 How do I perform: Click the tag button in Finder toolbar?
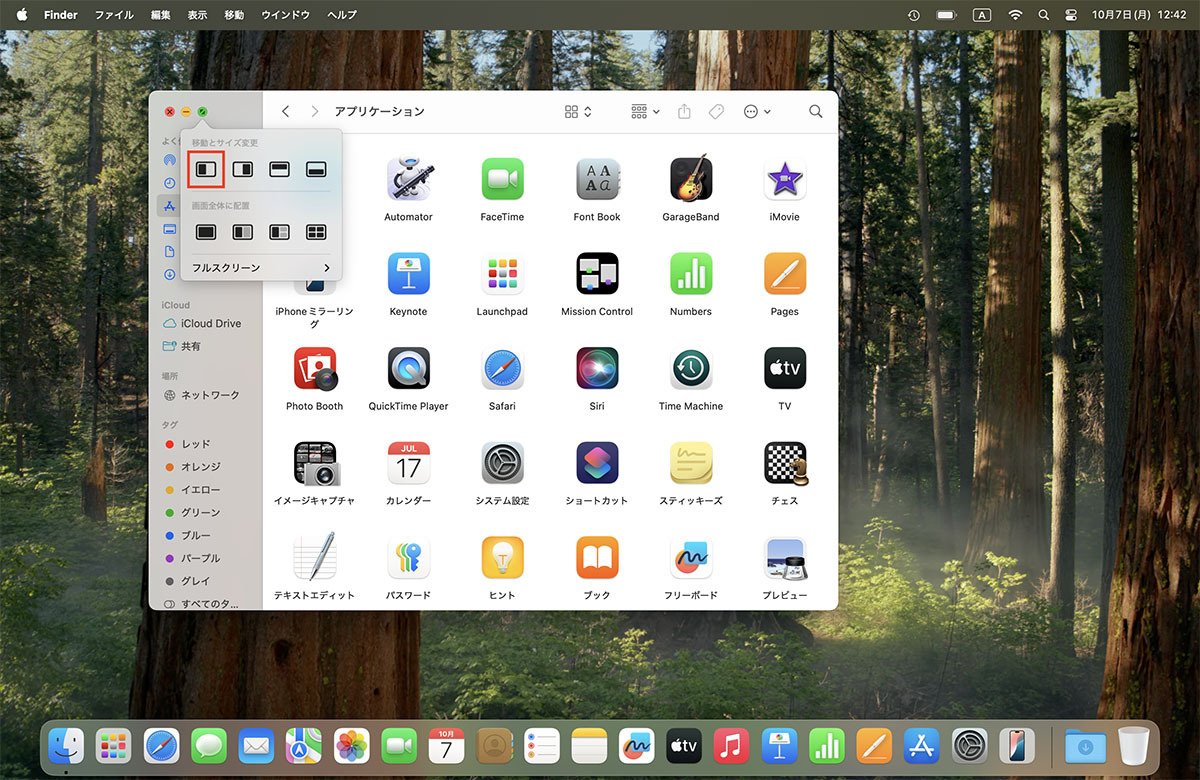click(716, 112)
